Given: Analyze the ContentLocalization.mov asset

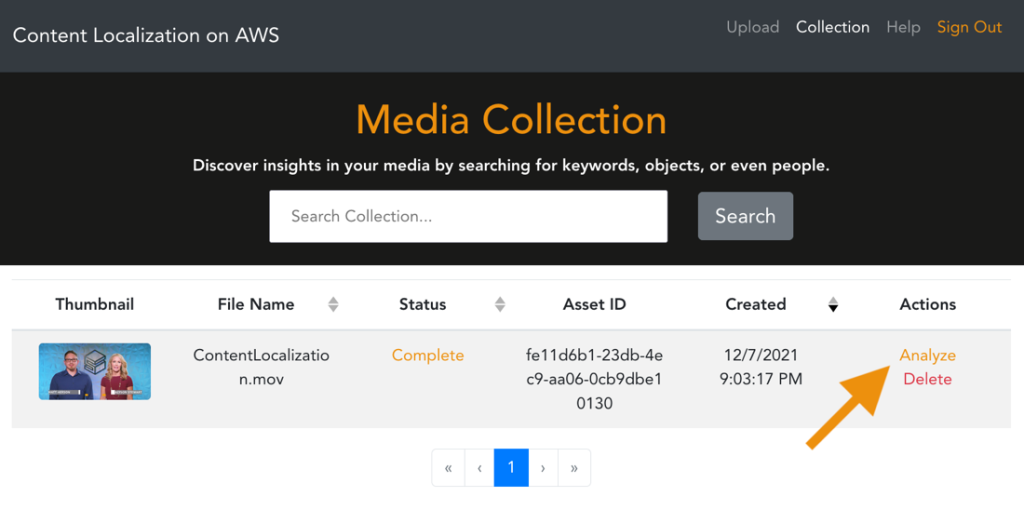Looking at the screenshot, I should [x=927, y=355].
